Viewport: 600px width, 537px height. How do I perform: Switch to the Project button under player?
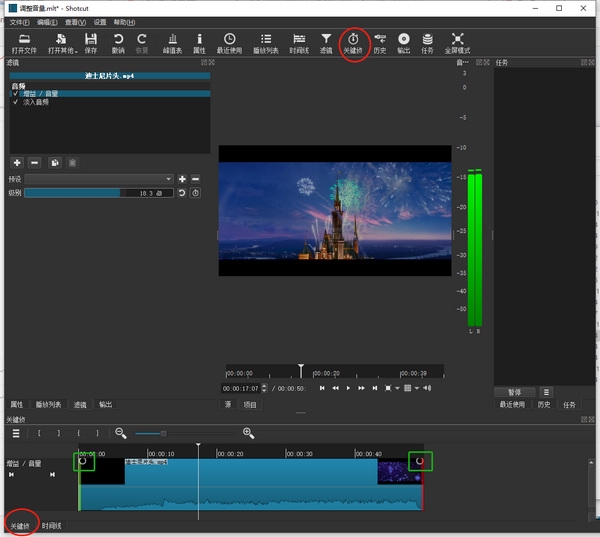coord(250,405)
